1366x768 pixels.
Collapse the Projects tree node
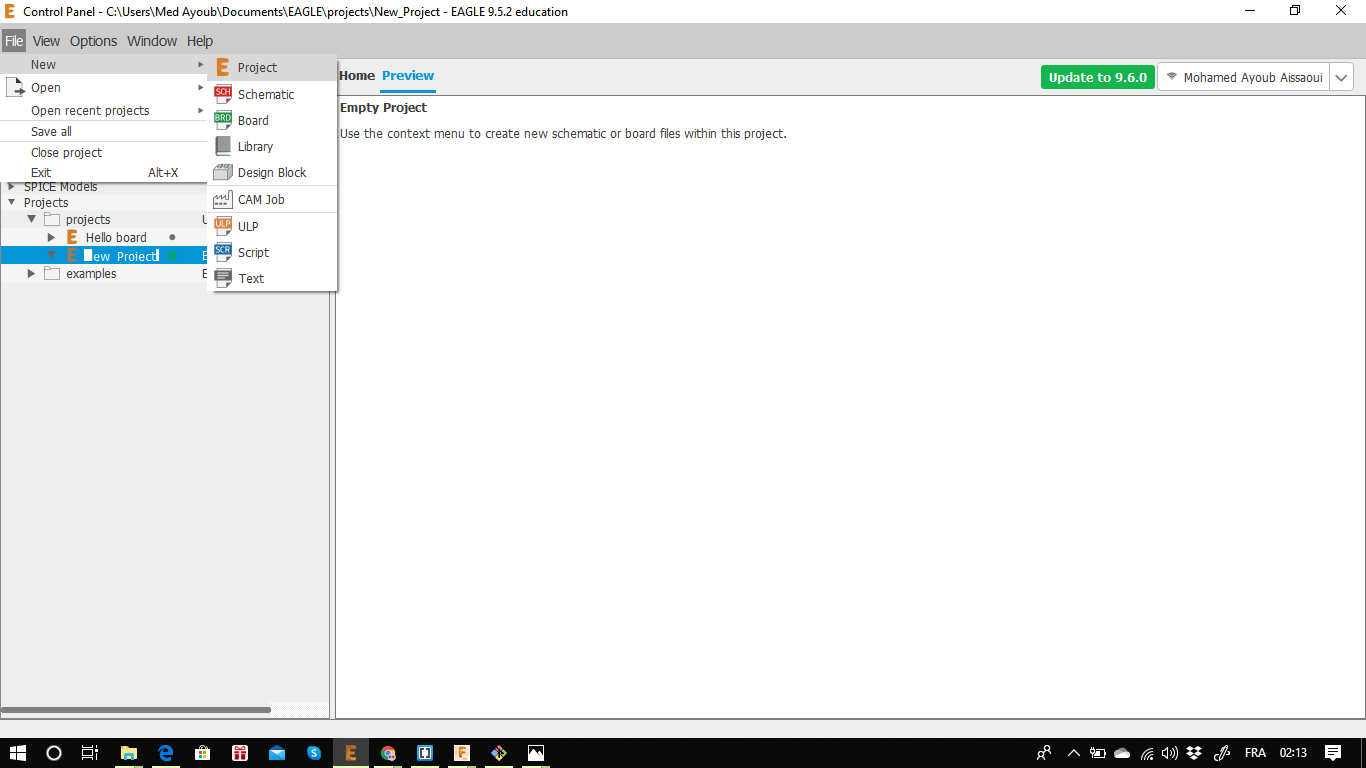tap(12, 202)
